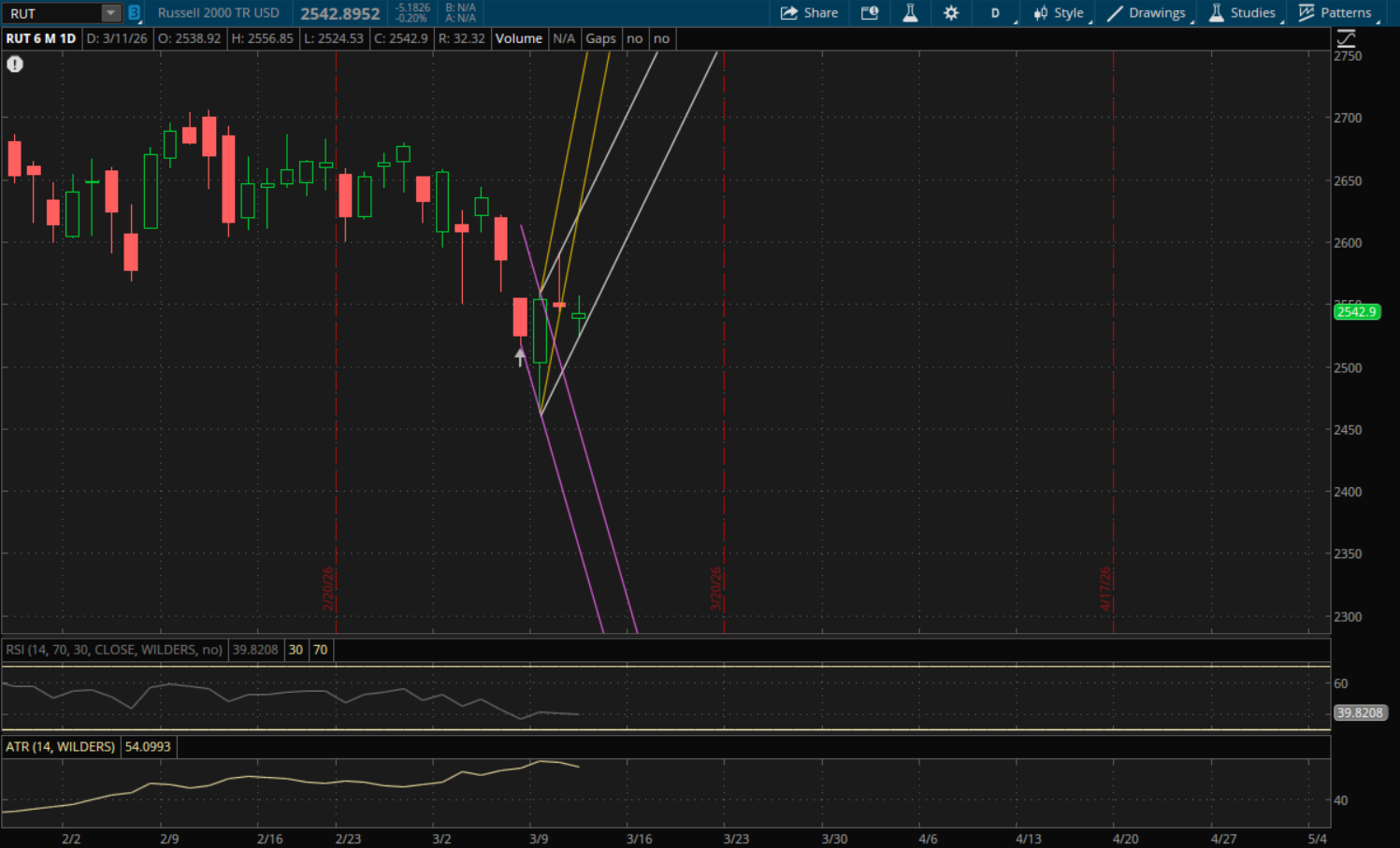Click the blue link number 3 icon

tap(134, 13)
